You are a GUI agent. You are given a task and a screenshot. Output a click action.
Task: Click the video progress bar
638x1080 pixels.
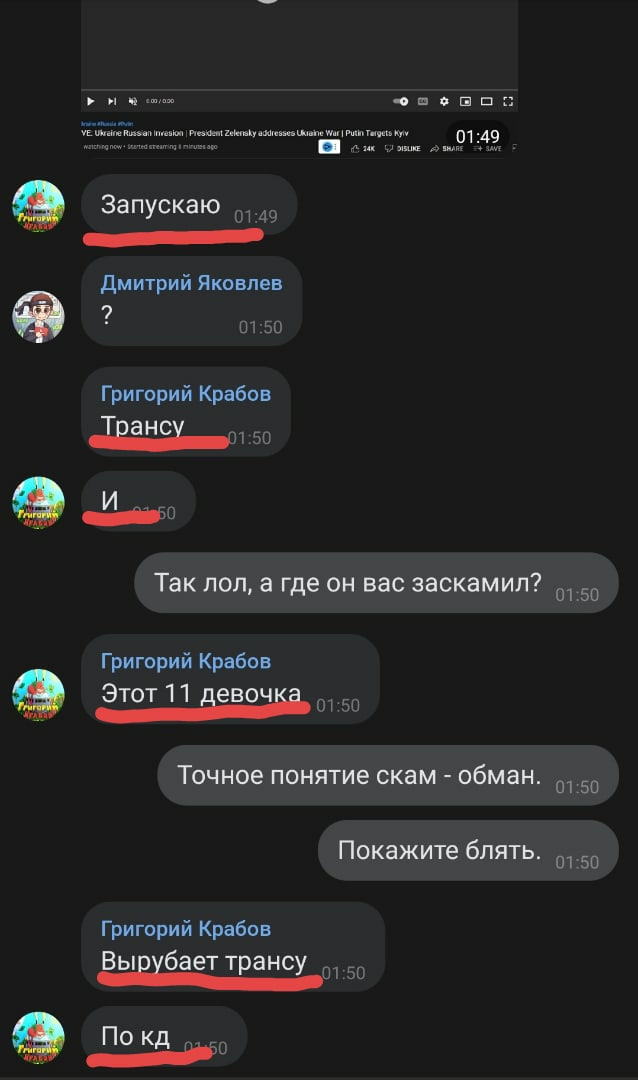pyautogui.click(x=300, y=90)
